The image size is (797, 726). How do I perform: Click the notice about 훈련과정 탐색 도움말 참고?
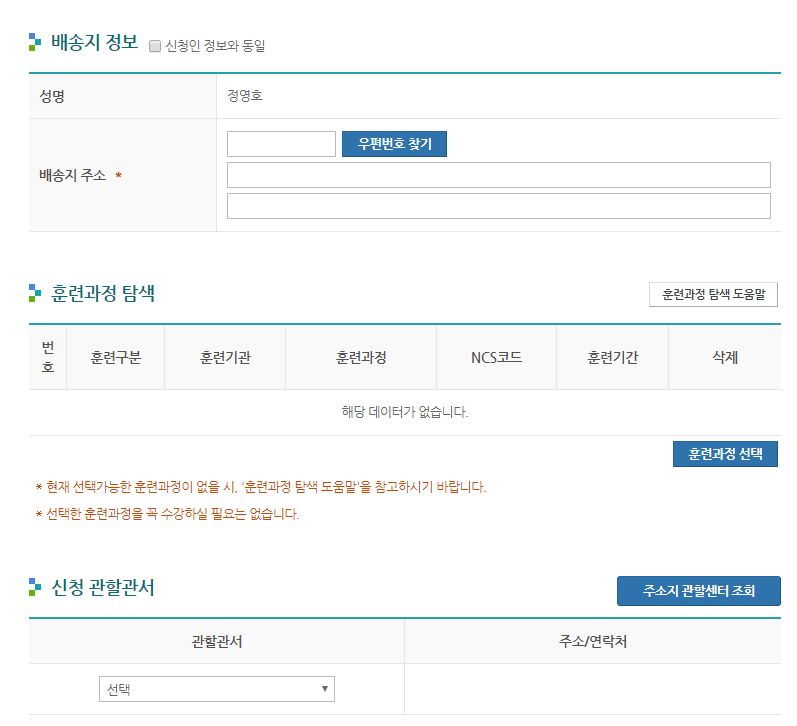(x=261, y=487)
